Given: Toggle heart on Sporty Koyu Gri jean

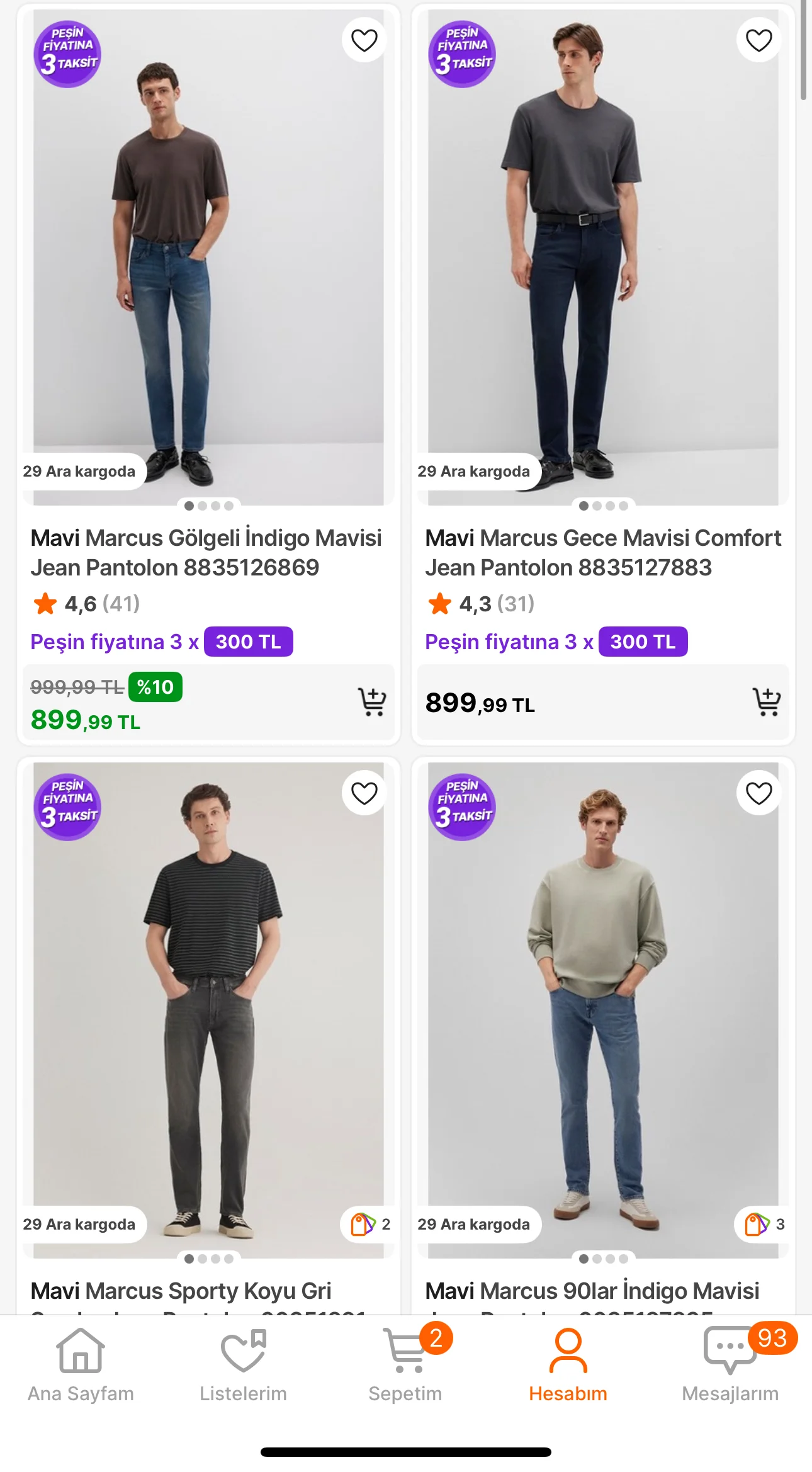Looking at the screenshot, I should 364,793.
